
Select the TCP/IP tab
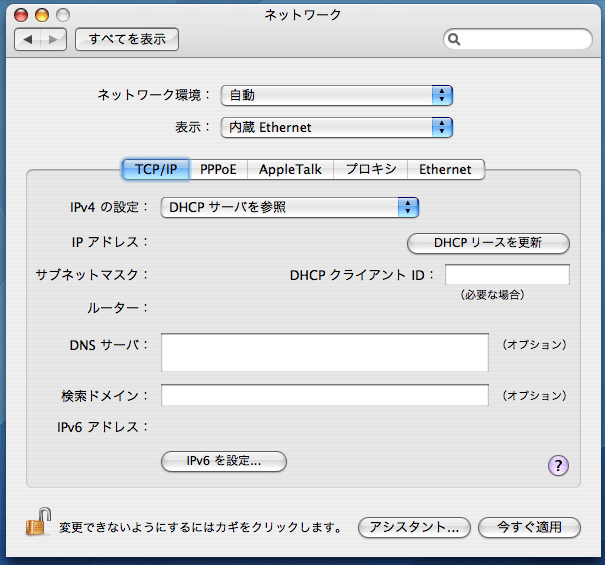pyautogui.click(x=156, y=169)
